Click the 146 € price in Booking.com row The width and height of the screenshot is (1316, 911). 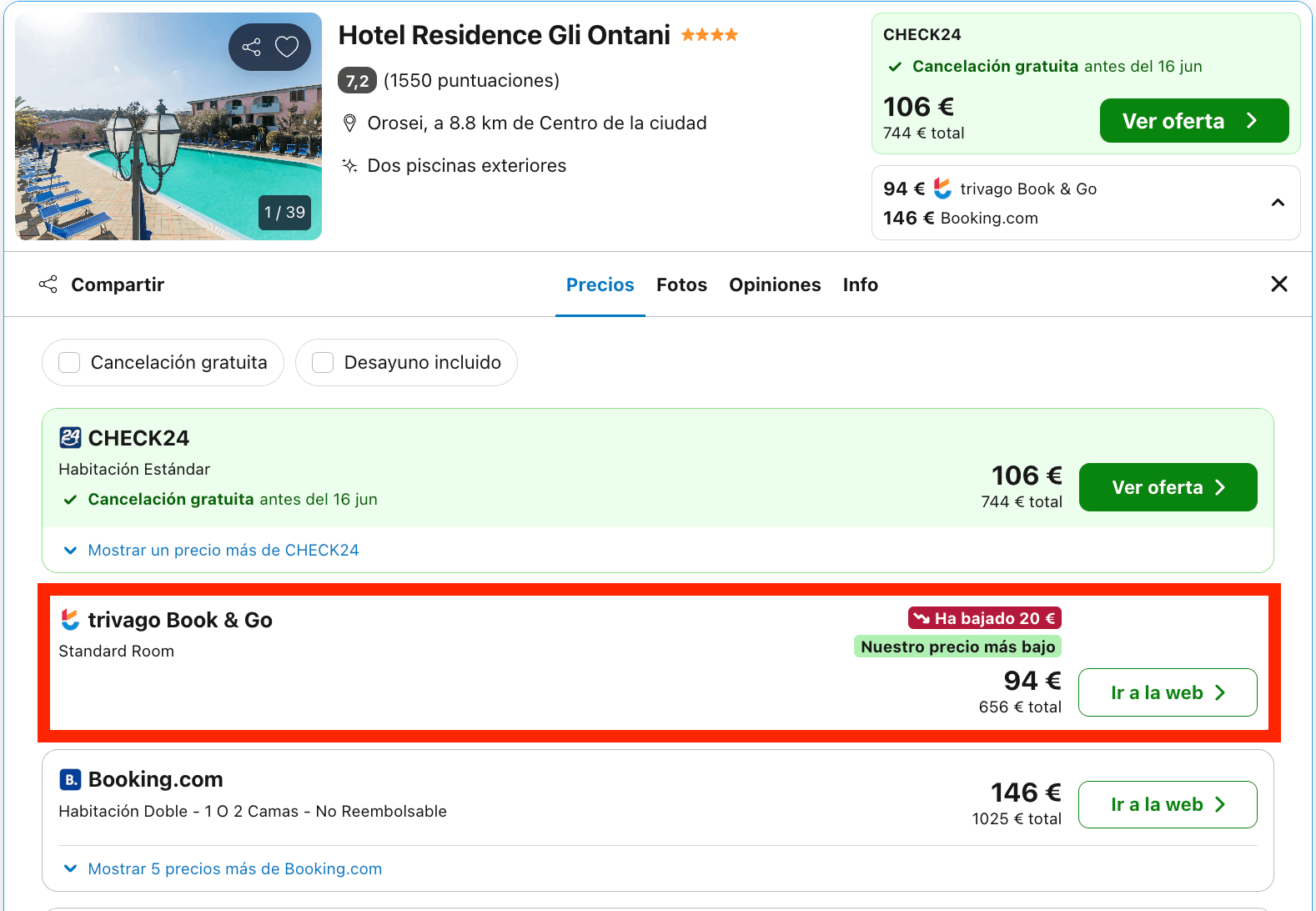1026,793
